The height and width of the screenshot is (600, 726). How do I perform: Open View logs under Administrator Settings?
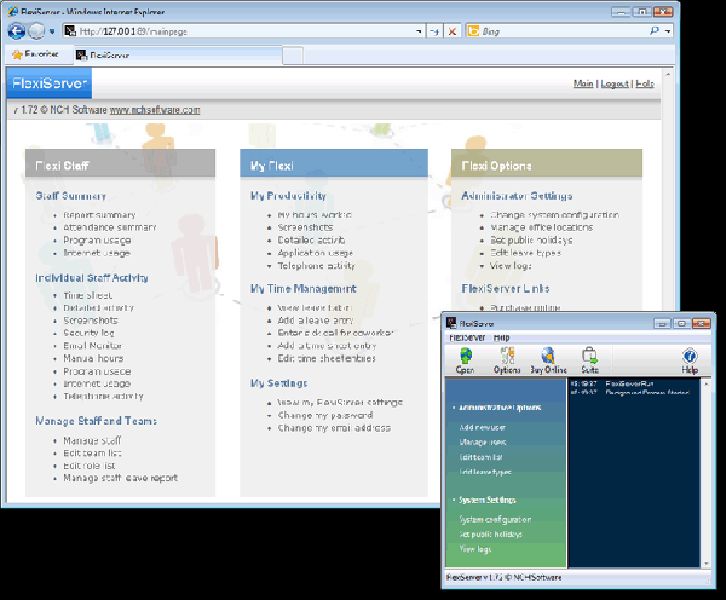click(511, 266)
